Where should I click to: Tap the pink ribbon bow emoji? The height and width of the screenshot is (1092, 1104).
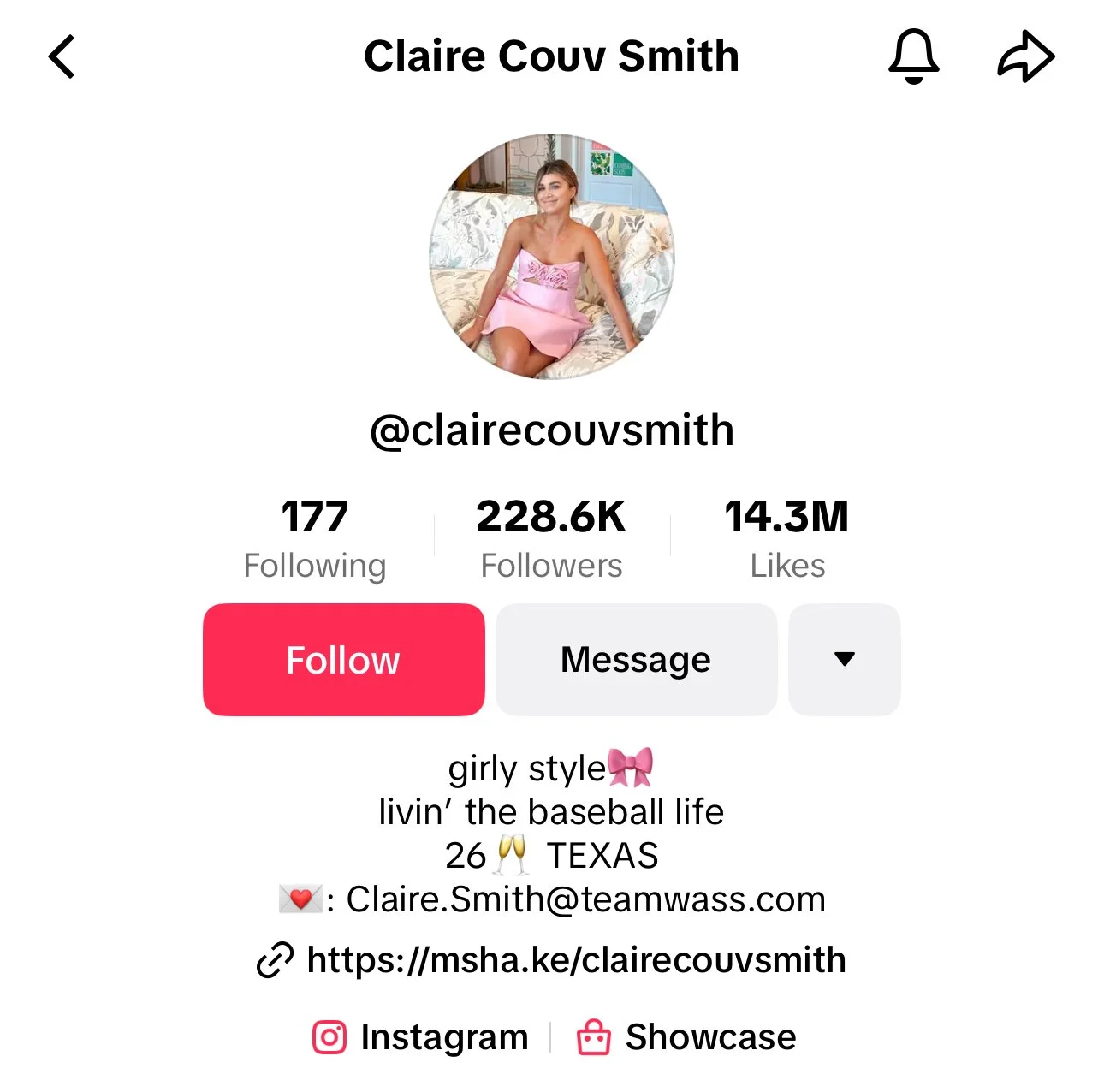[631, 767]
